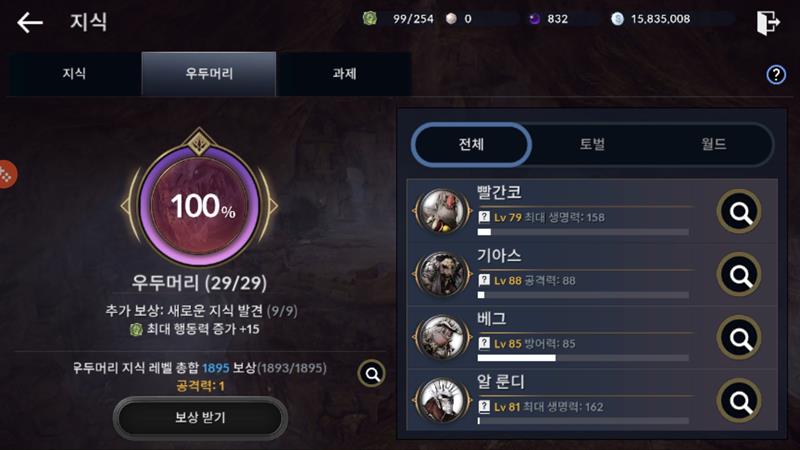The width and height of the screenshot is (800, 450).
Task: Select the 전체 filter
Action: 471,144
